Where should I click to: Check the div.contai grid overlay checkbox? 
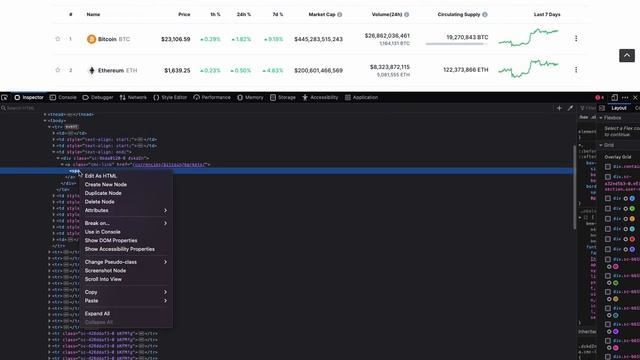608,167
